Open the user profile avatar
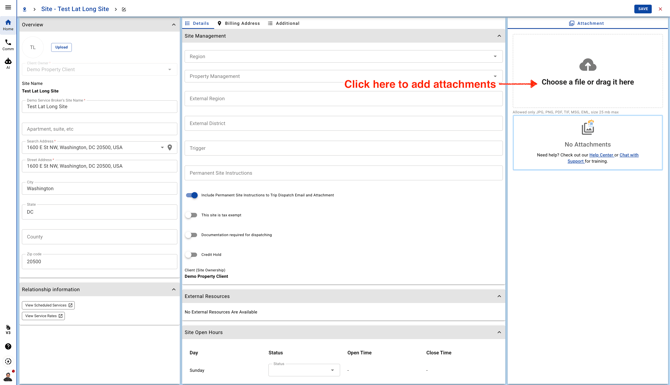This screenshot has width=670, height=385. point(8,376)
